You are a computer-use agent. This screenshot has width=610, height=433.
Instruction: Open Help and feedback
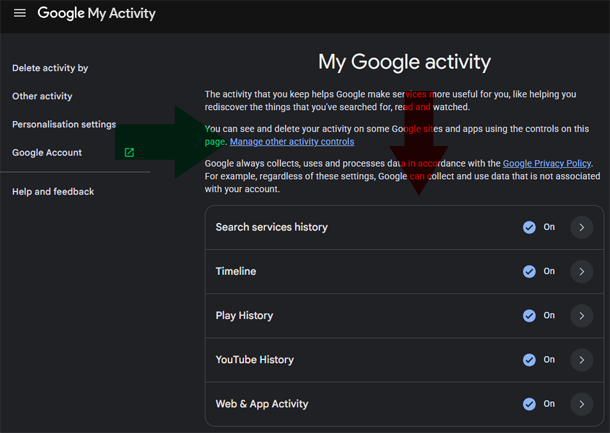tap(53, 192)
